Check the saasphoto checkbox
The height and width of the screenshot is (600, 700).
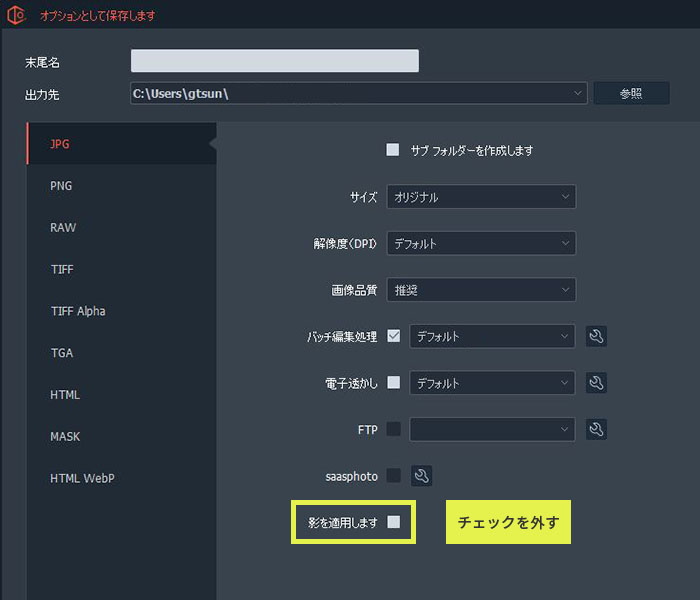point(393,476)
